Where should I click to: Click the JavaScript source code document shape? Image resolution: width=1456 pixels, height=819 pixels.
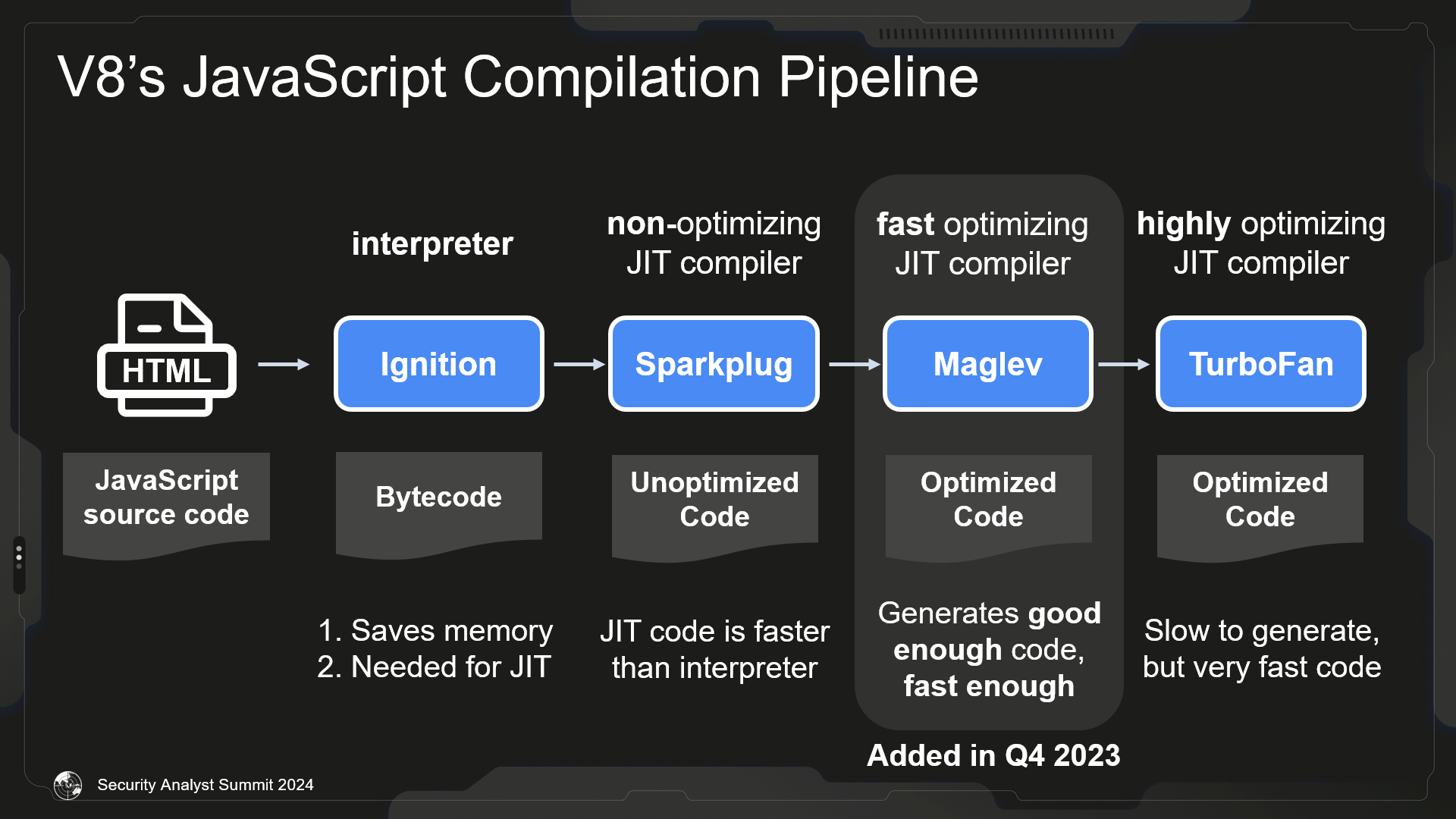point(166,506)
